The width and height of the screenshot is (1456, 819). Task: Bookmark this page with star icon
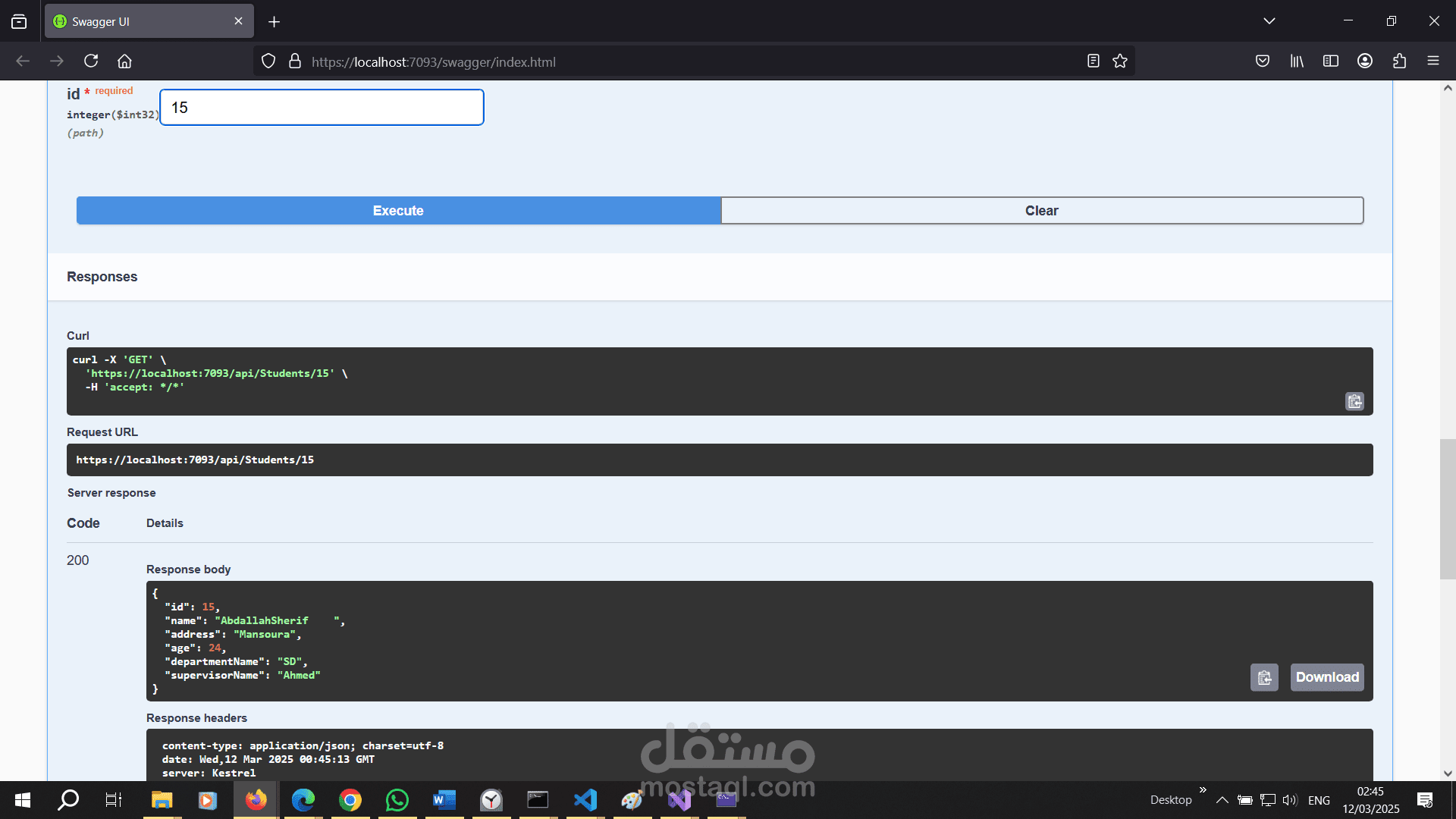click(1120, 61)
